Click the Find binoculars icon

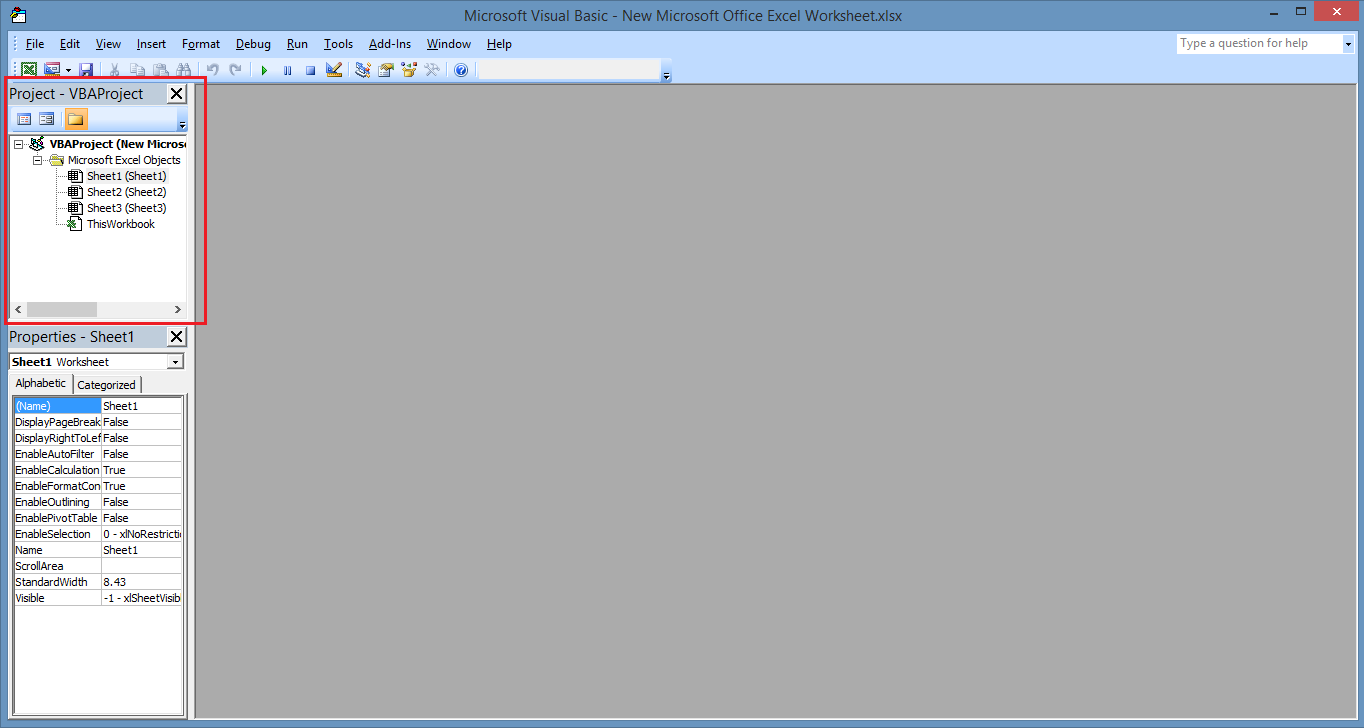184,70
